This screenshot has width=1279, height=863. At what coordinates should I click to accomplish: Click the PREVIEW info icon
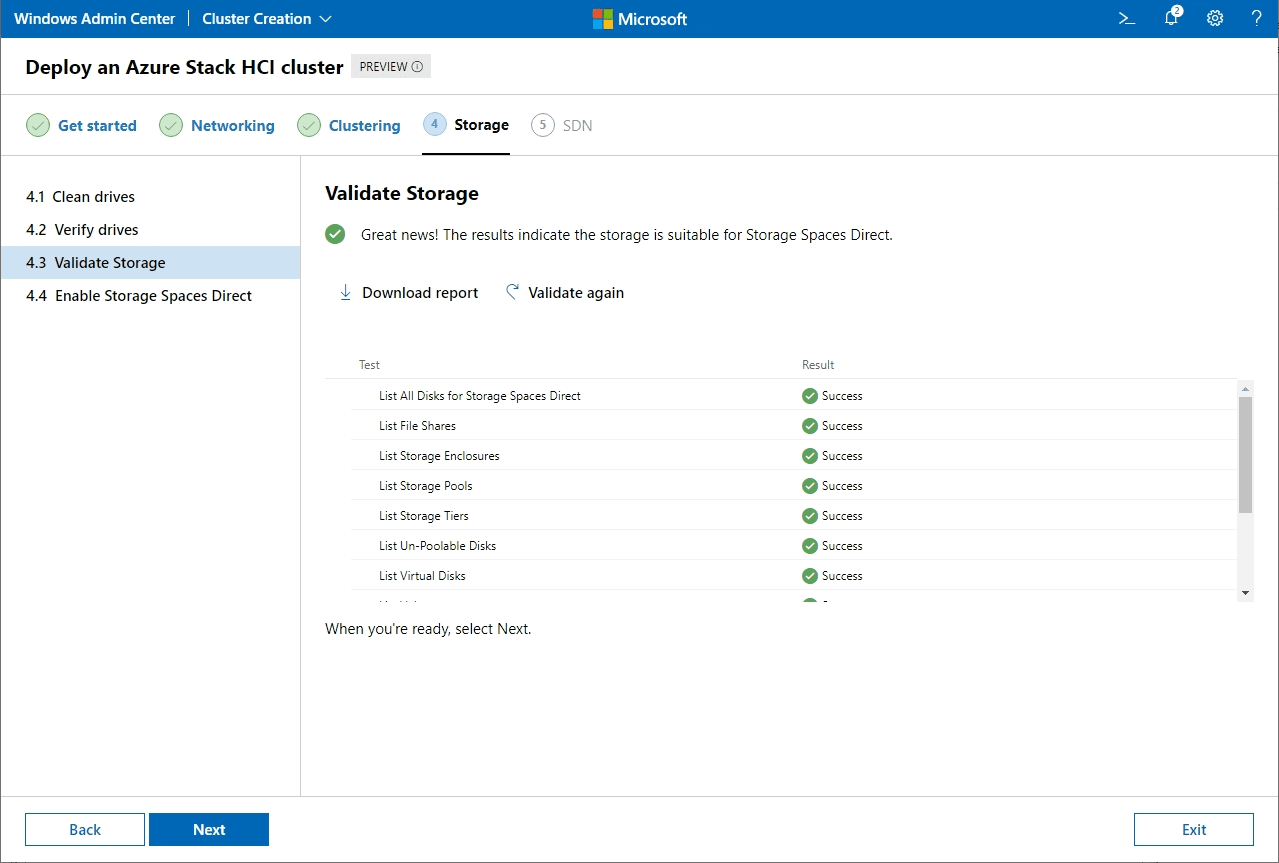[418, 65]
